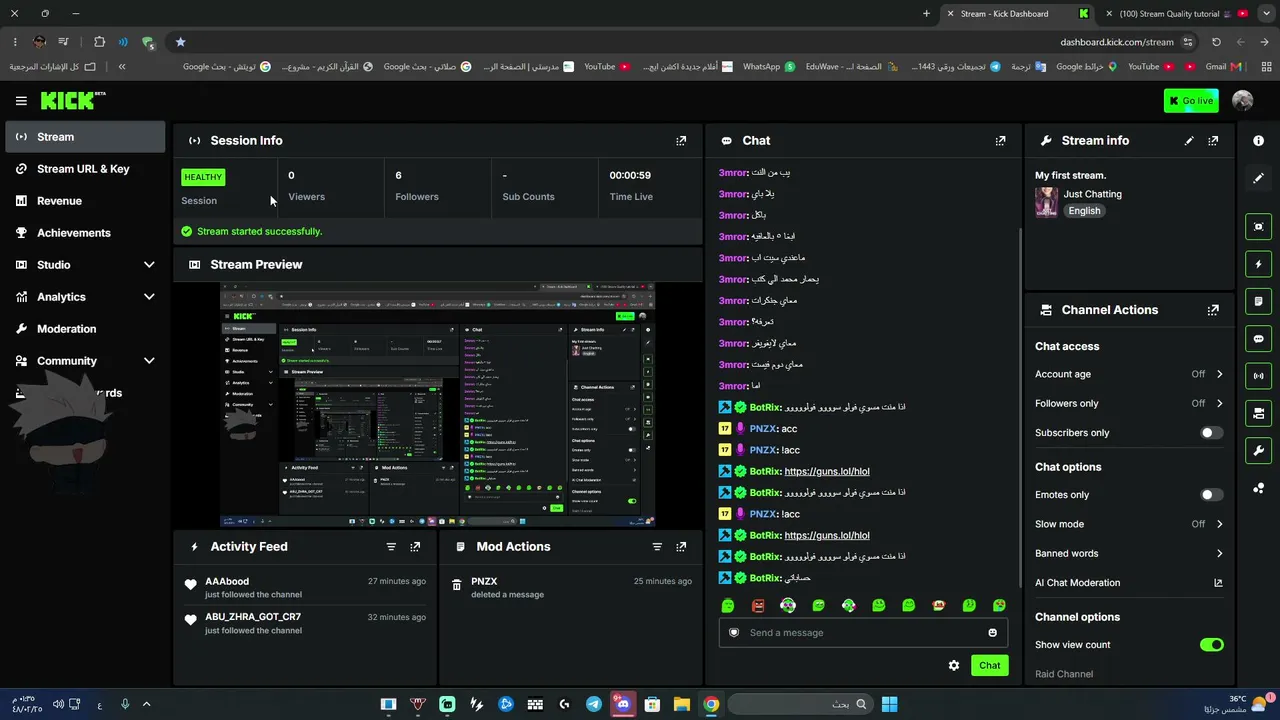Image resolution: width=1280 pixels, height=720 pixels.
Task: Open AI Chat Moderation external link
Action: pyautogui.click(x=1218, y=583)
